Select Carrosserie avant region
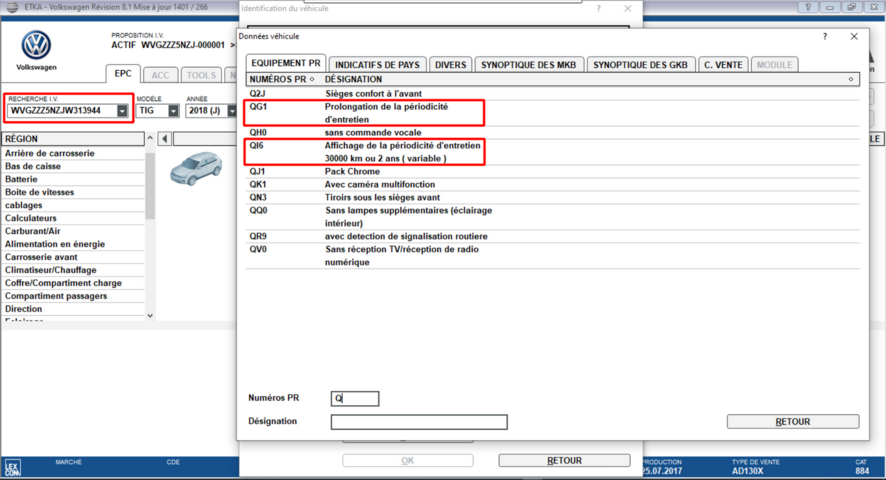This screenshot has height=480, width=886. 73,257
